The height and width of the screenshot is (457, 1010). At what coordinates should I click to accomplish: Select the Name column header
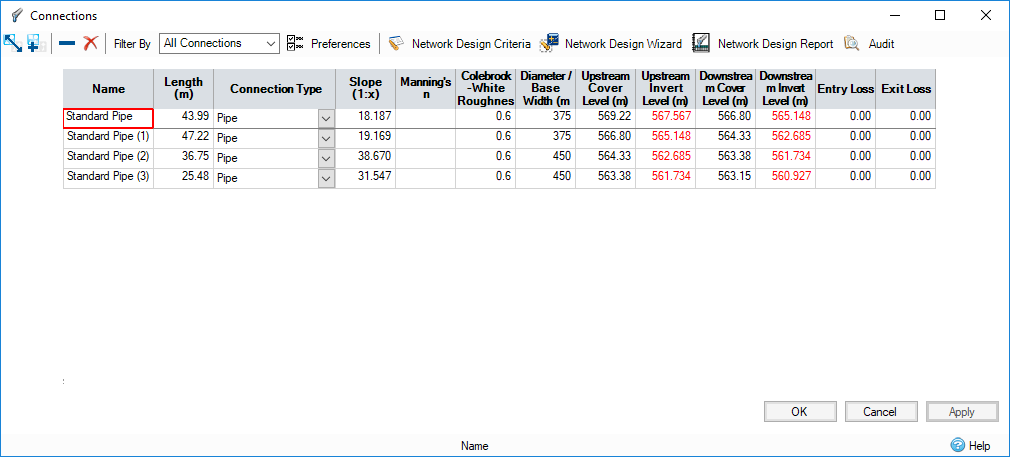108,89
